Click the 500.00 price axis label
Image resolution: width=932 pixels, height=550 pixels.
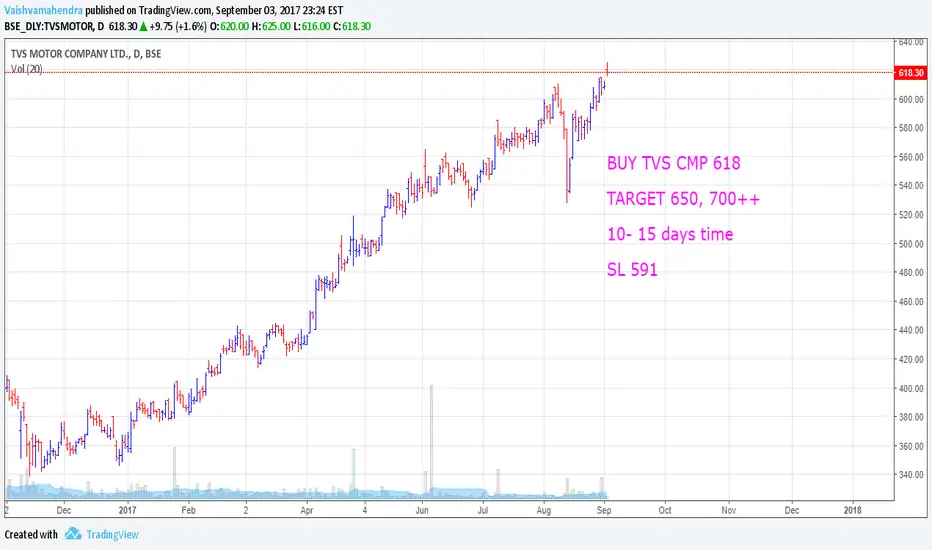pos(911,244)
